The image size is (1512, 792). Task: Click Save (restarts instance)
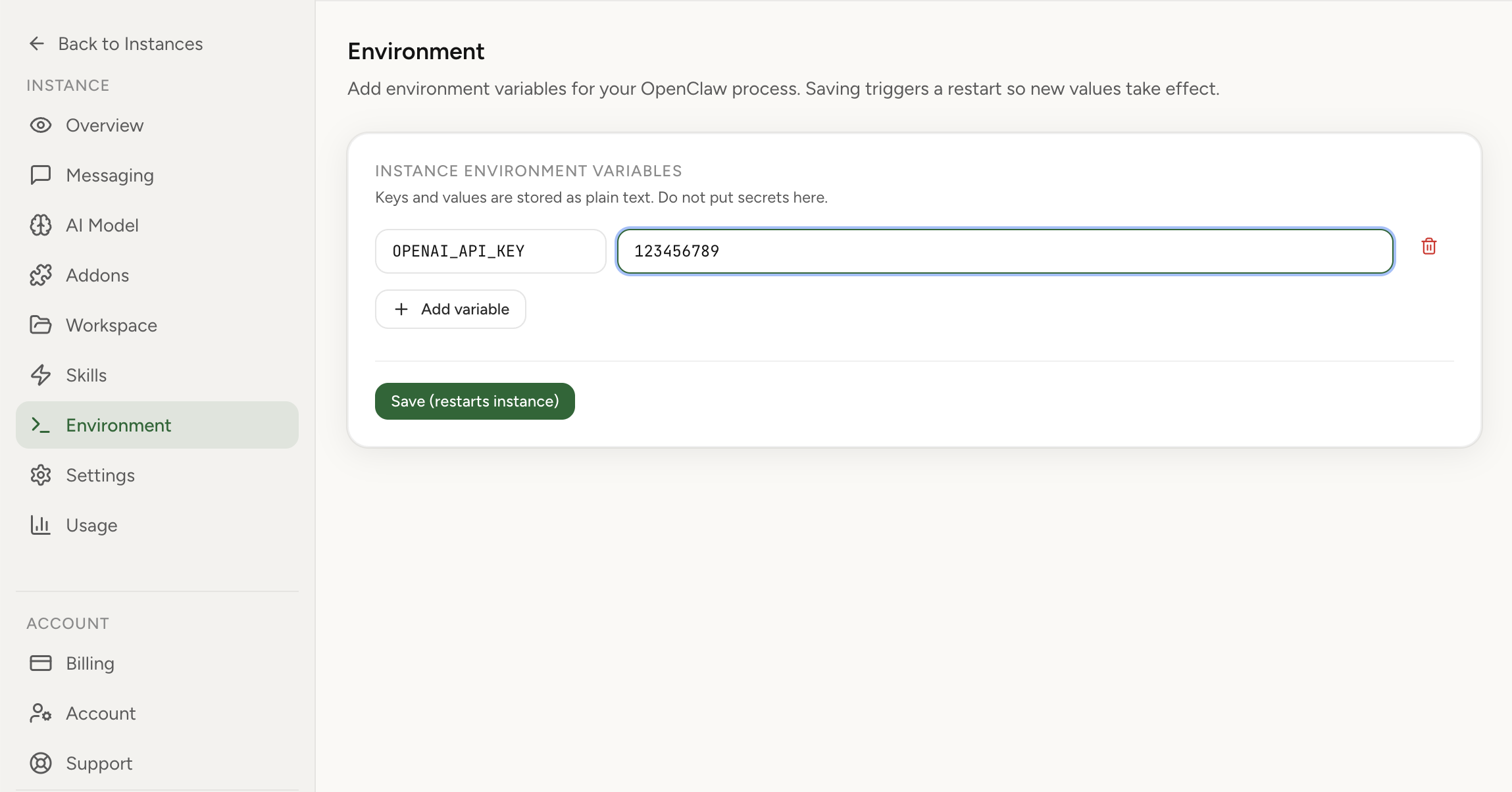pyautogui.click(x=474, y=401)
